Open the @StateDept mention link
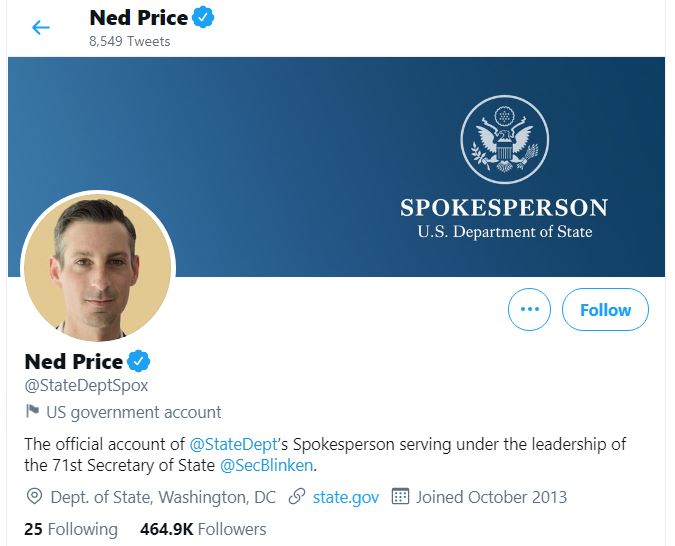 point(233,444)
